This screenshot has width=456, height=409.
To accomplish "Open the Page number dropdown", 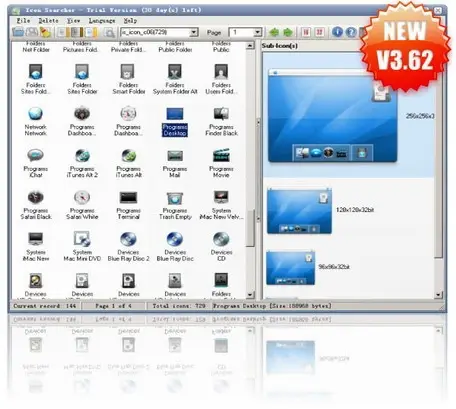I will (x=257, y=32).
